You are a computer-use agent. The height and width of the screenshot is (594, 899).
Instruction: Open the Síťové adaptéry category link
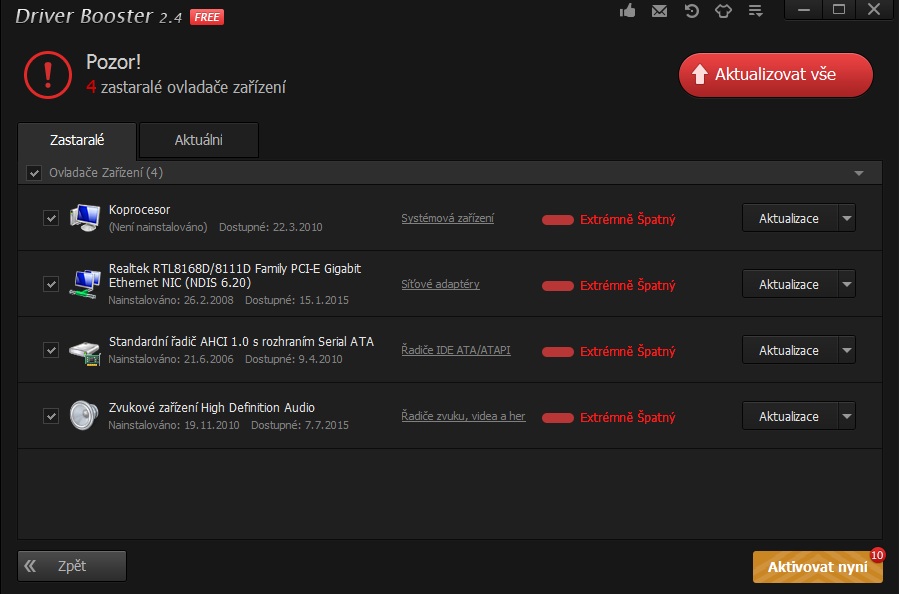pos(440,284)
